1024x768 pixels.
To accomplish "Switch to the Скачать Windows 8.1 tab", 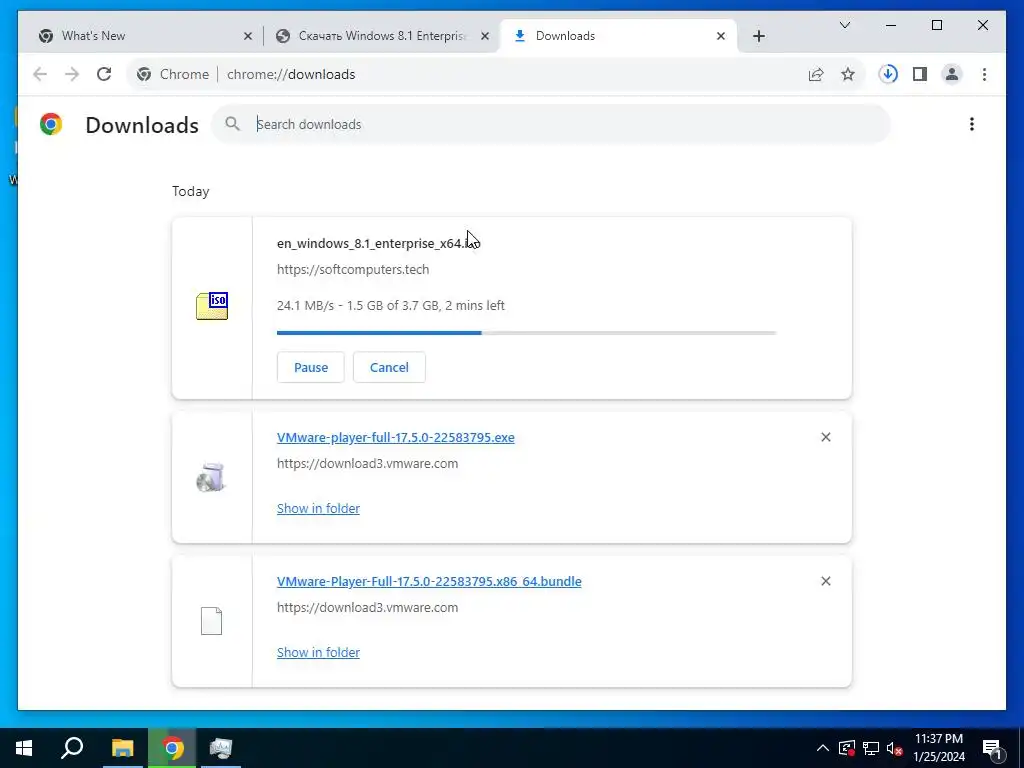I will coord(381,36).
